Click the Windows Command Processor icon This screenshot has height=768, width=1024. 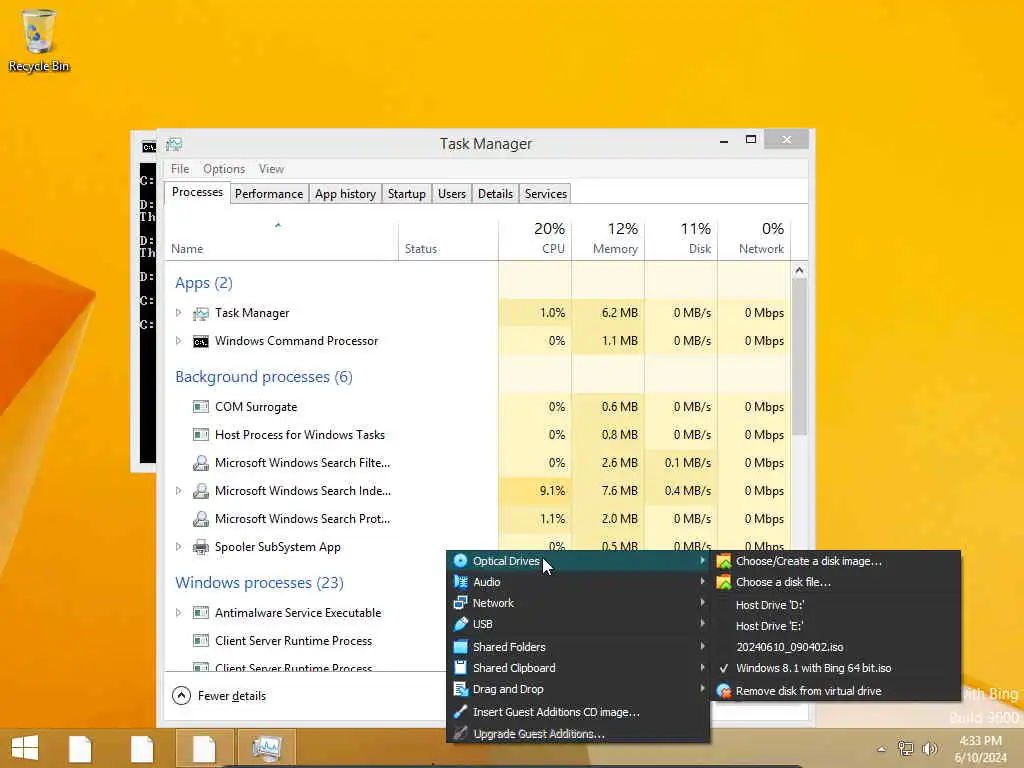point(200,341)
